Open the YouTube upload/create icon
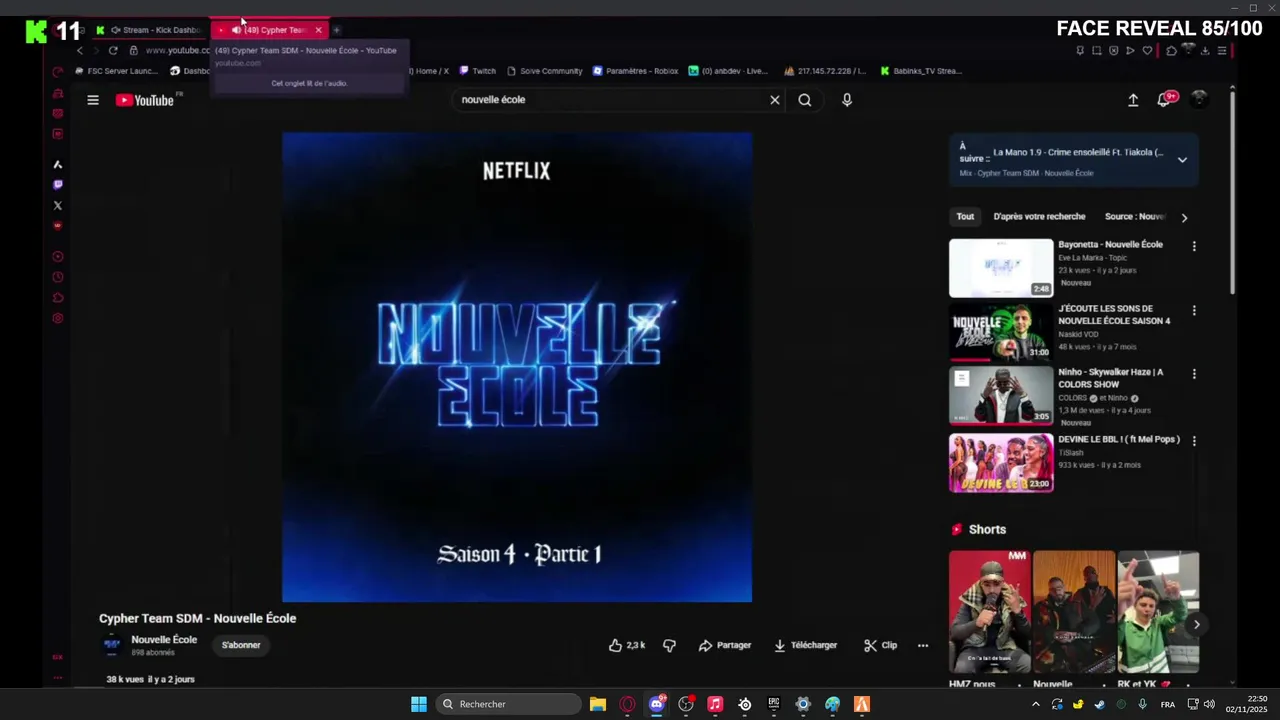 [1133, 100]
